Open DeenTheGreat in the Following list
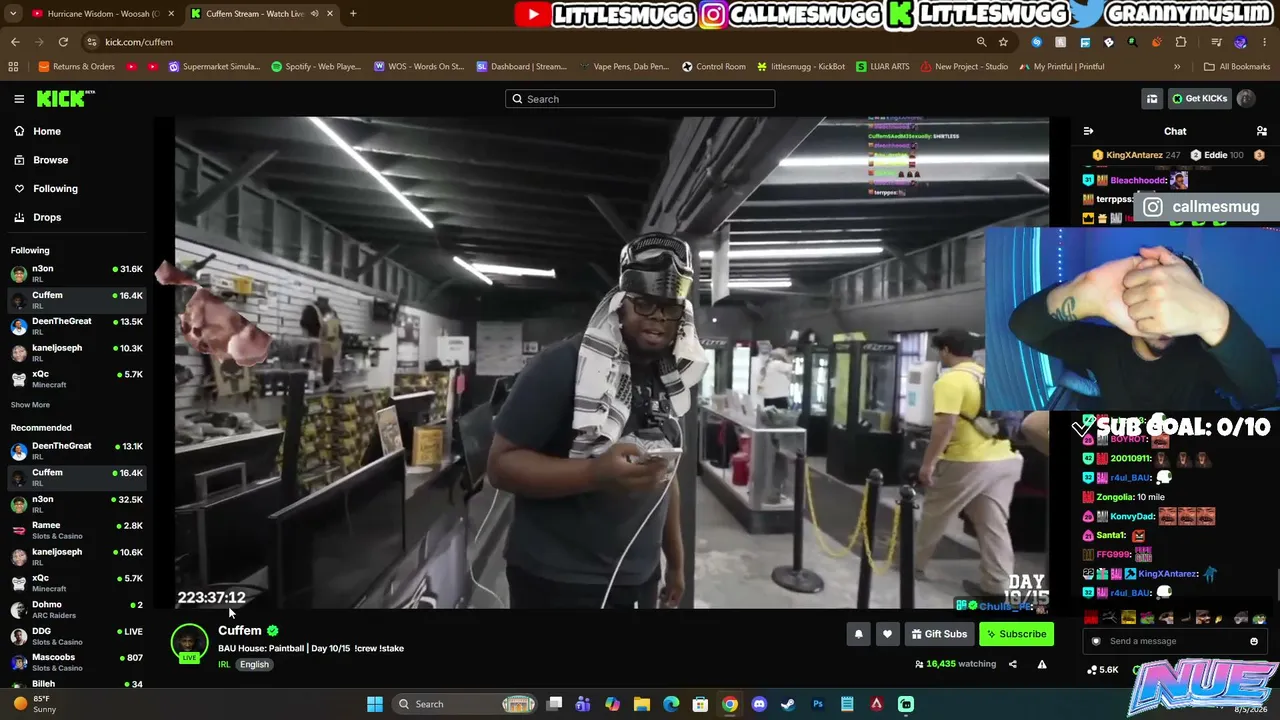Viewport: 1280px width, 720px height. tap(76, 326)
